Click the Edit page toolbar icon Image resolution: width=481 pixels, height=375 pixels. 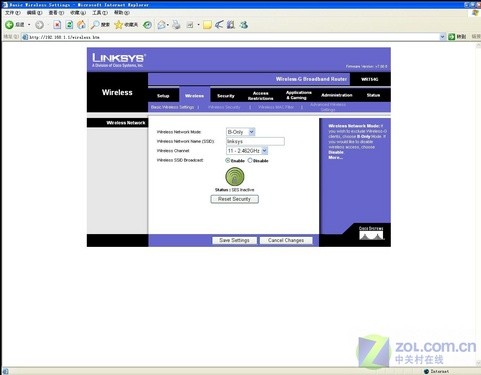click(x=190, y=25)
